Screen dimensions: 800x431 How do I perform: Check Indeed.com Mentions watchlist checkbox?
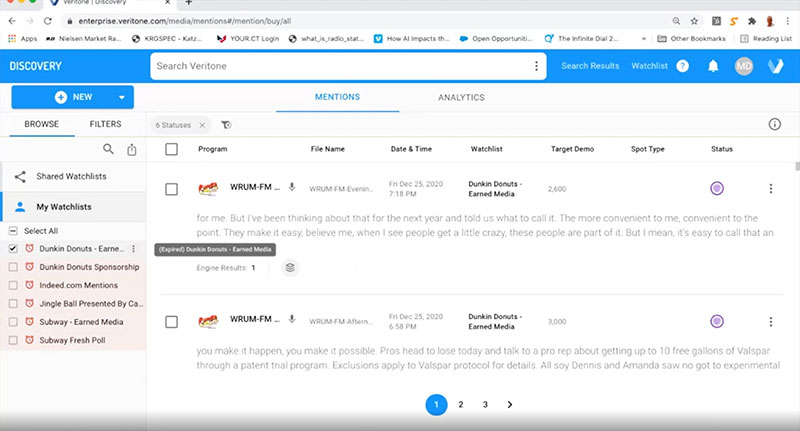point(13,285)
